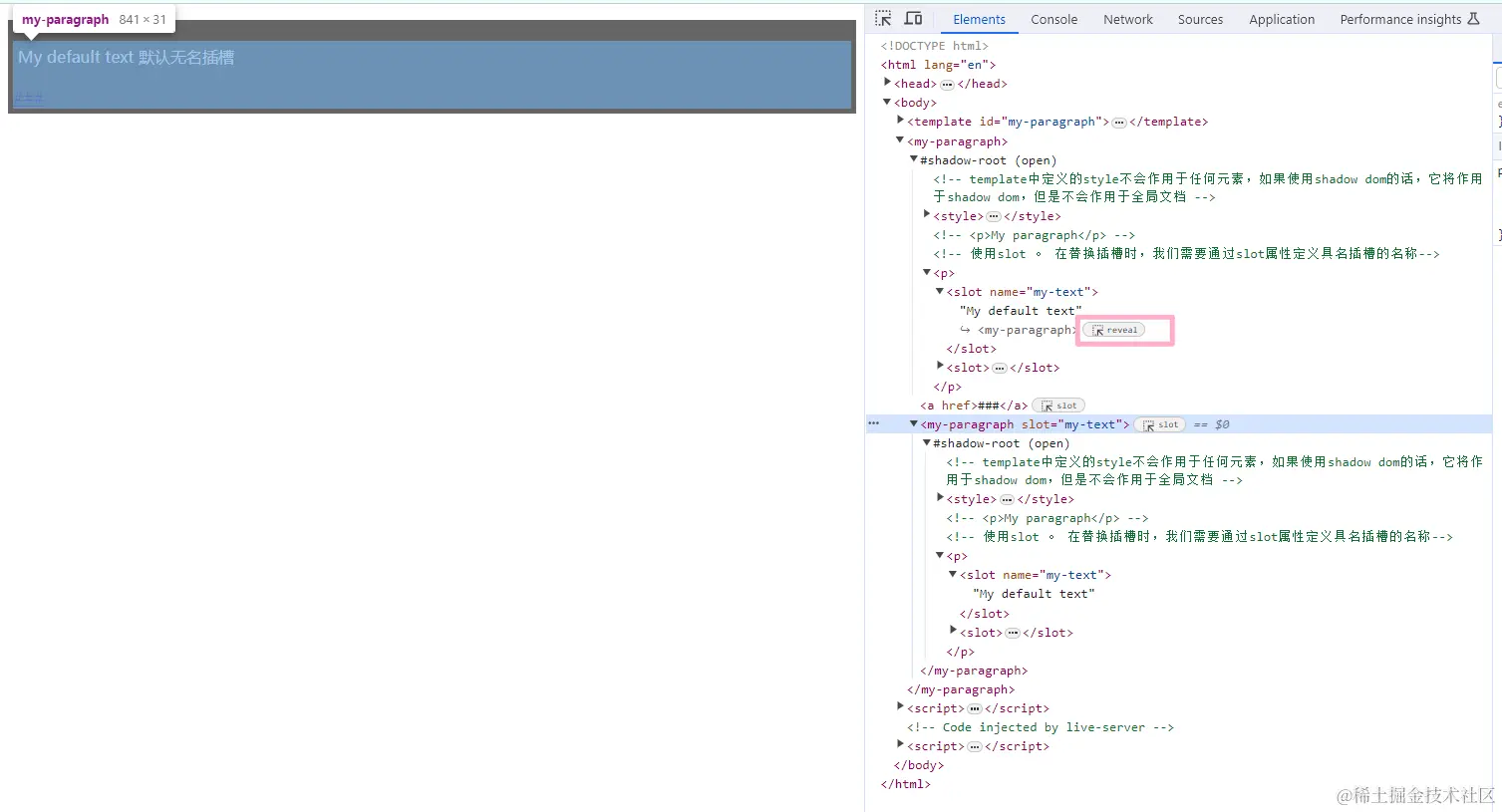Click the slot badge beside the a href row
This screenshot has width=1502, height=812.
1058,406
